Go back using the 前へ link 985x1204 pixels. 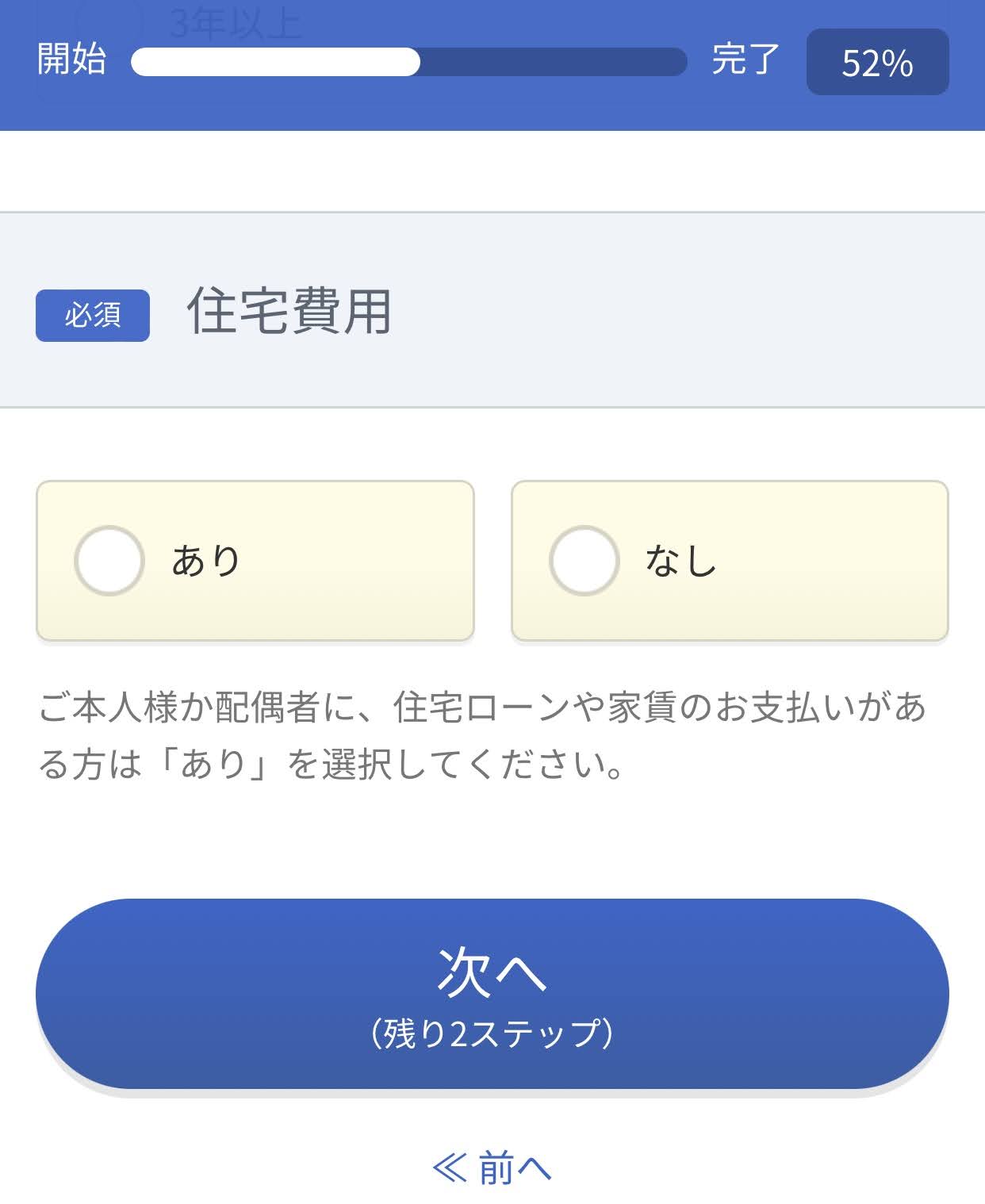coord(492,1168)
